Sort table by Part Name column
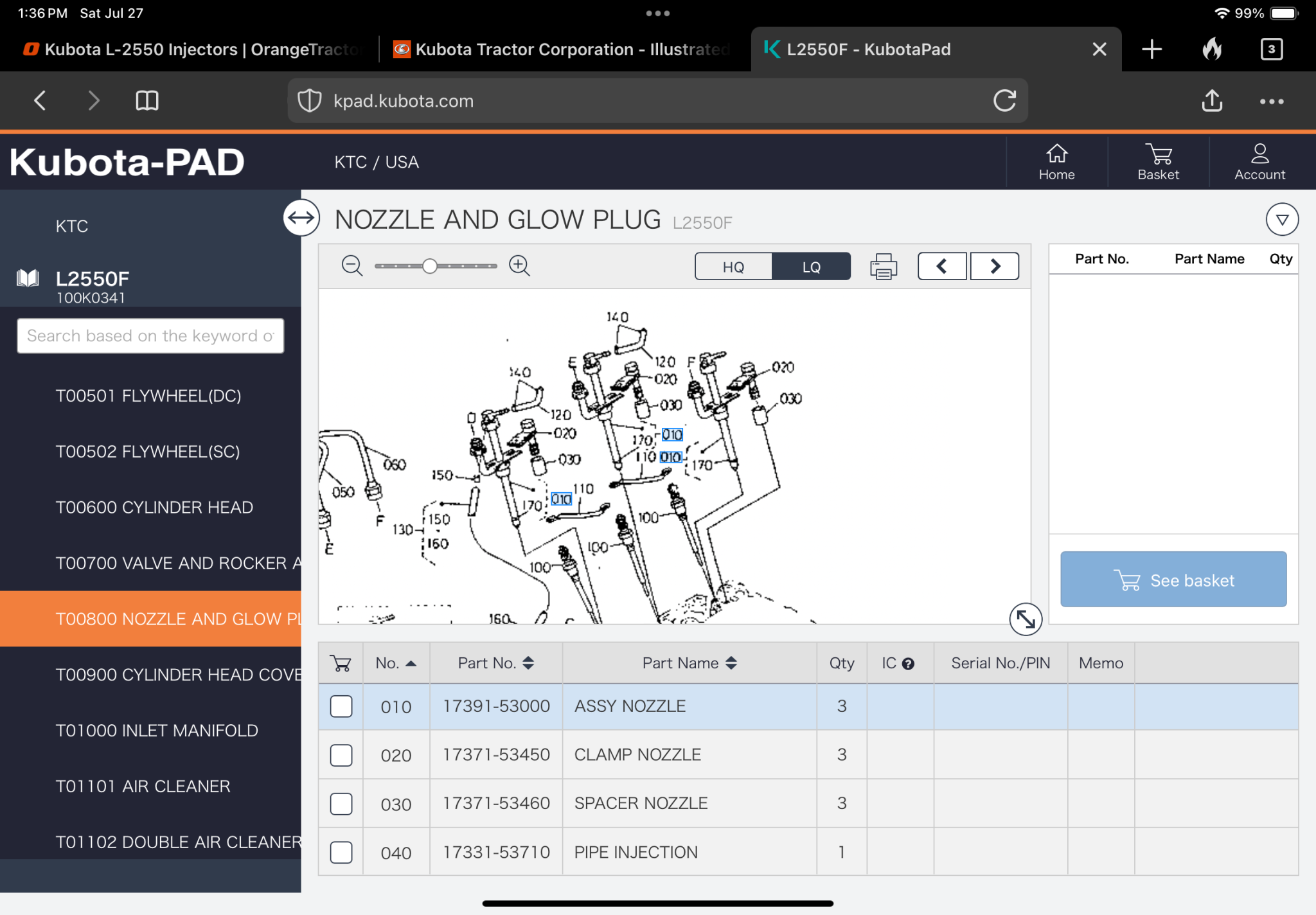Image resolution: width=1316 pixels, height=915 pixels. tap(689, 663)
